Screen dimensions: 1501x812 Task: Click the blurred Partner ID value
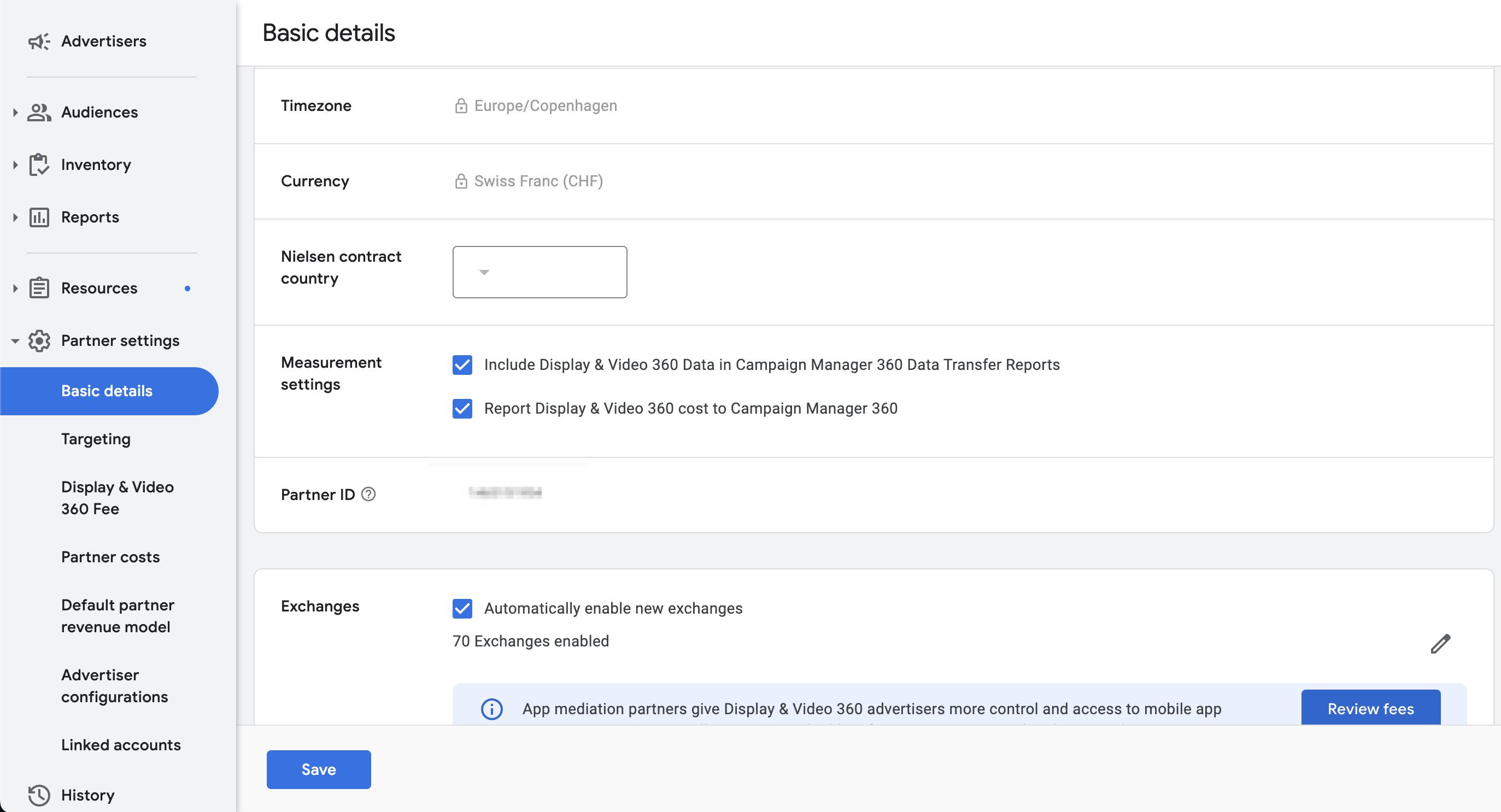505,493
